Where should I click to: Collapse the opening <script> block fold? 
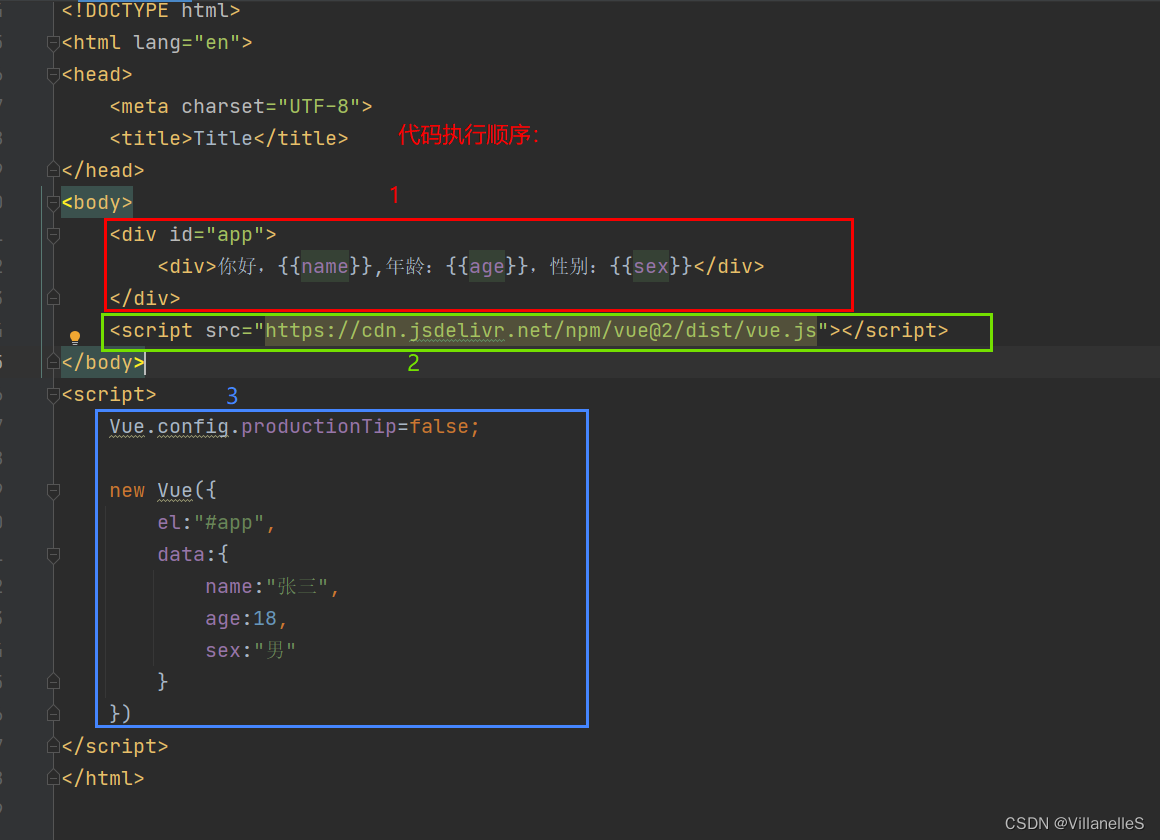[53, 394]
